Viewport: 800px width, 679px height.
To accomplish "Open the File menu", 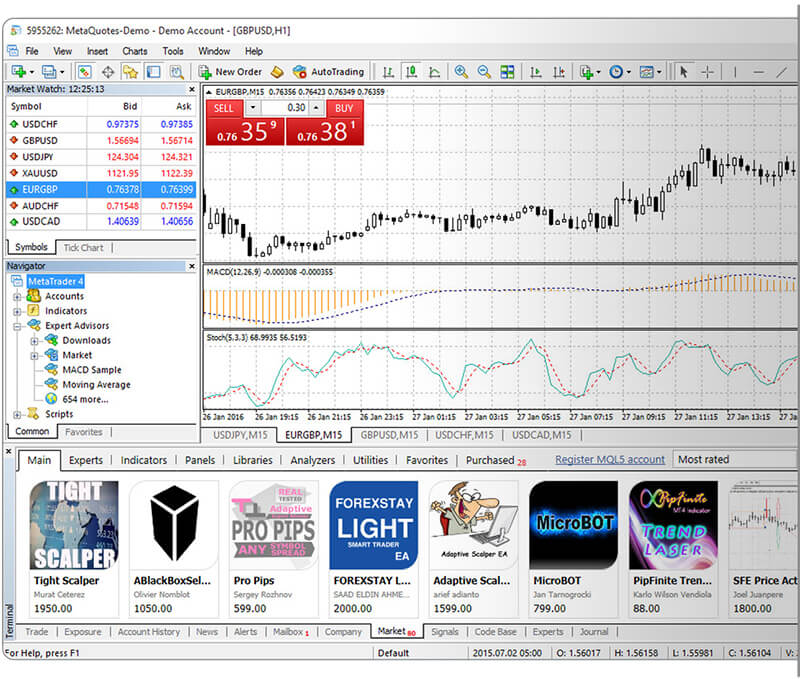I will (32, 51).
